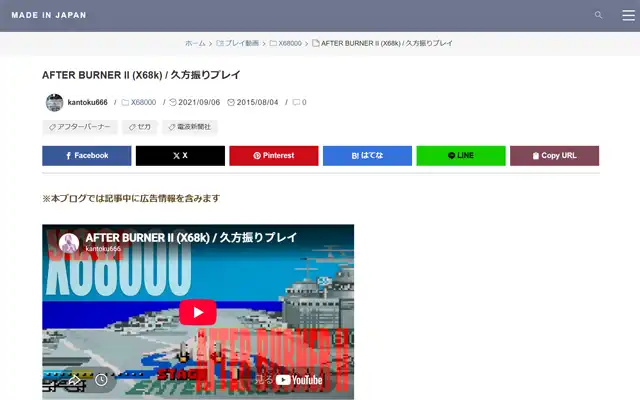Select the セガ tag

(x=140, y=127)
